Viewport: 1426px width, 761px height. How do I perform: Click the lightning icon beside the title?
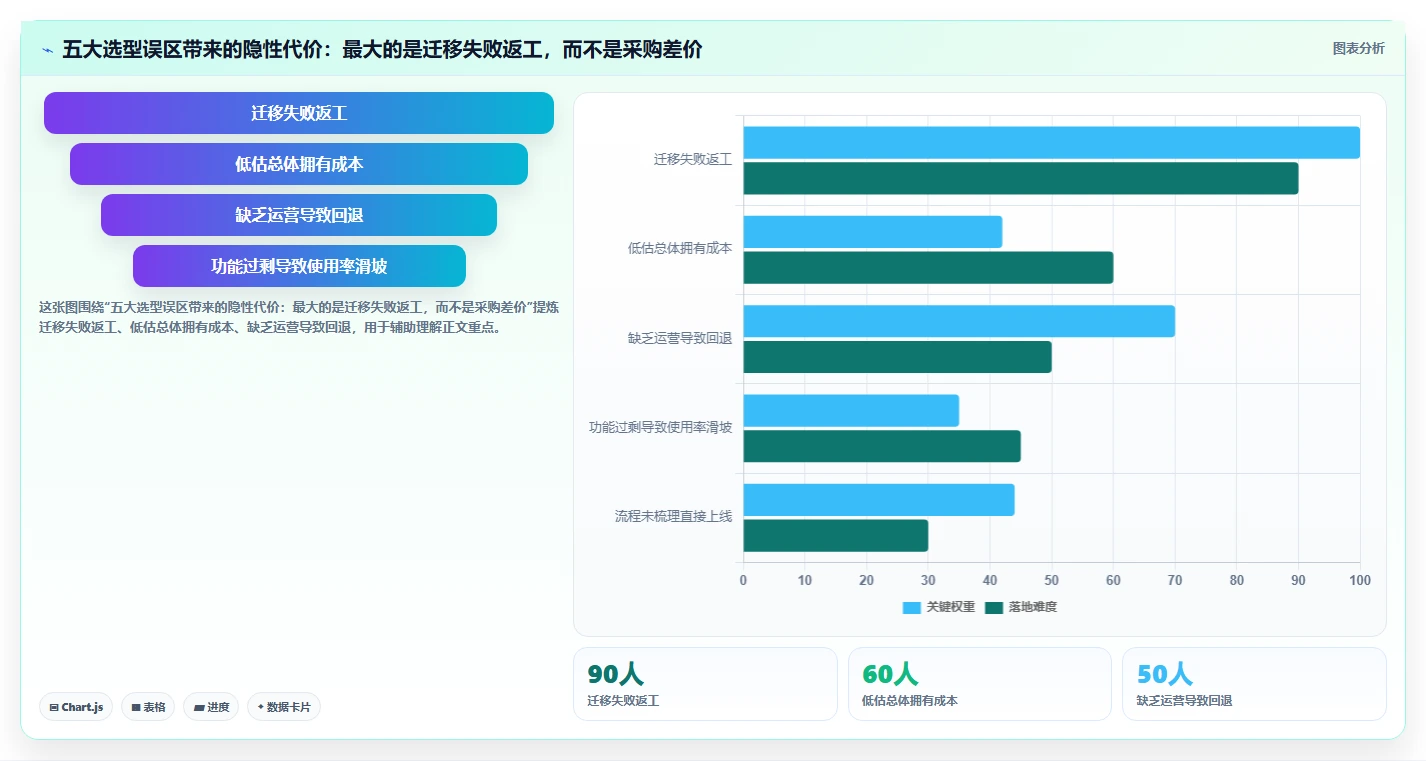47,49
